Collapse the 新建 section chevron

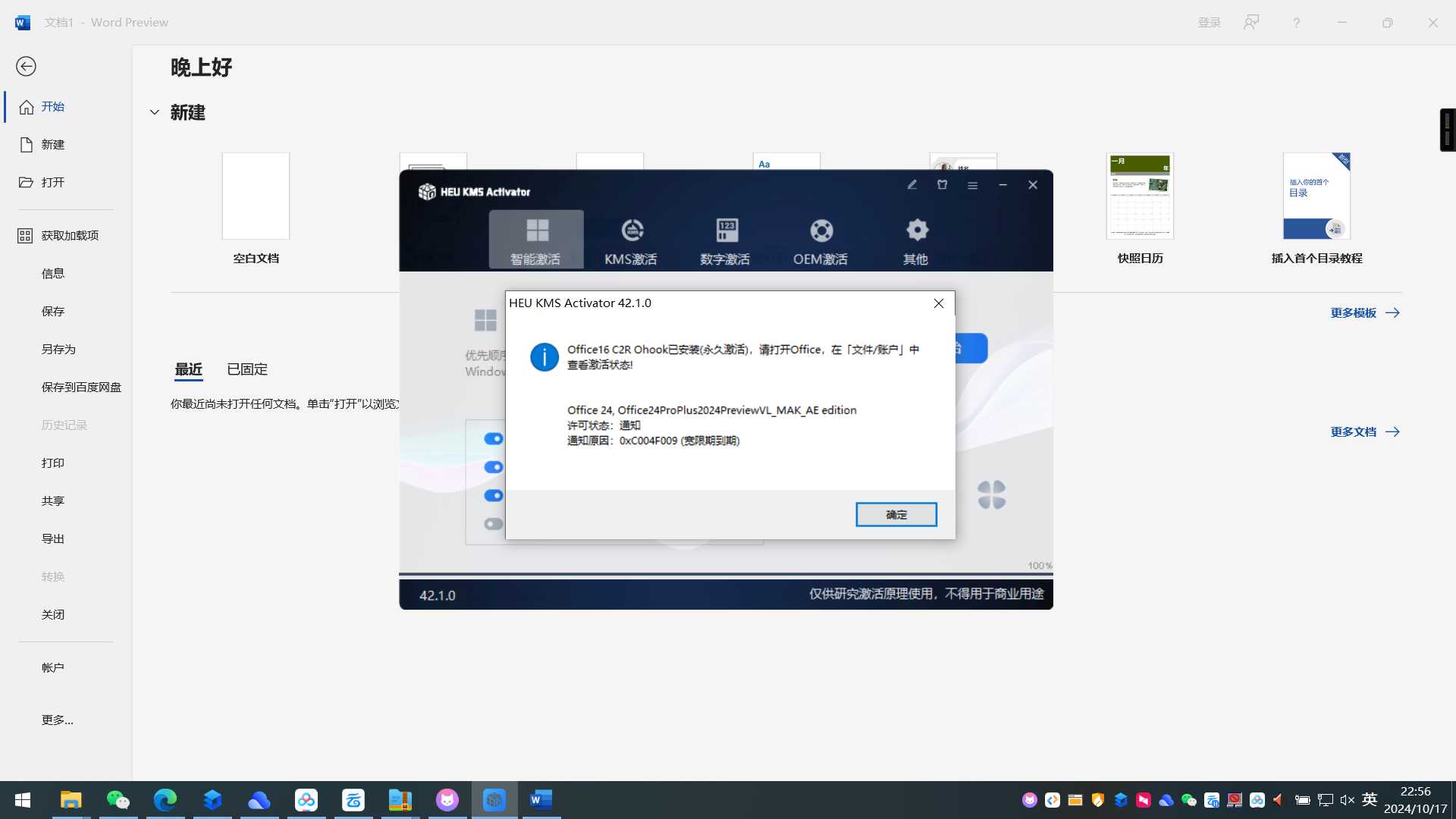point(155,113)
